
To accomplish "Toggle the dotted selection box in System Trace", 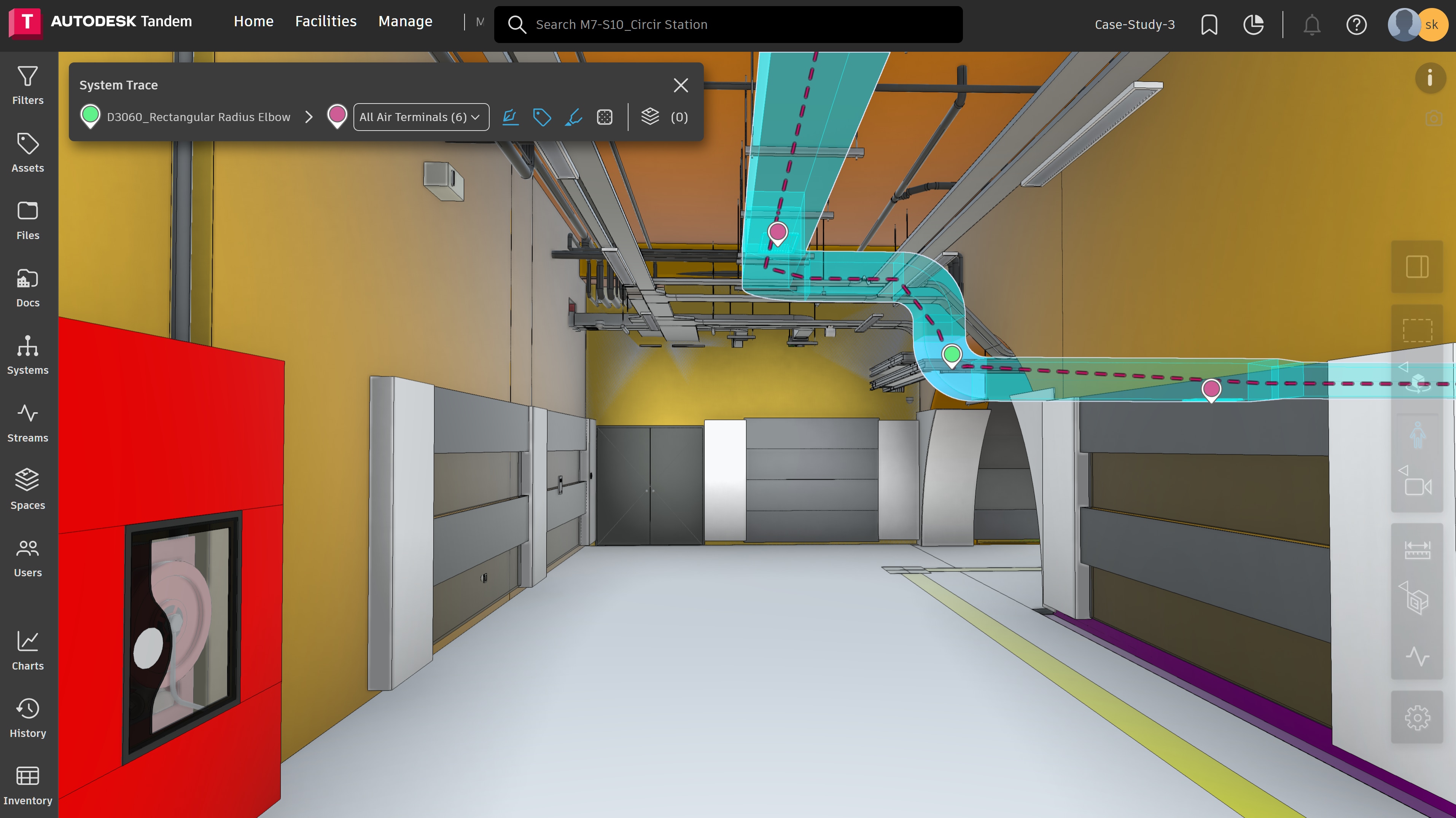I will pyautogui.click(x=604, y=117).
